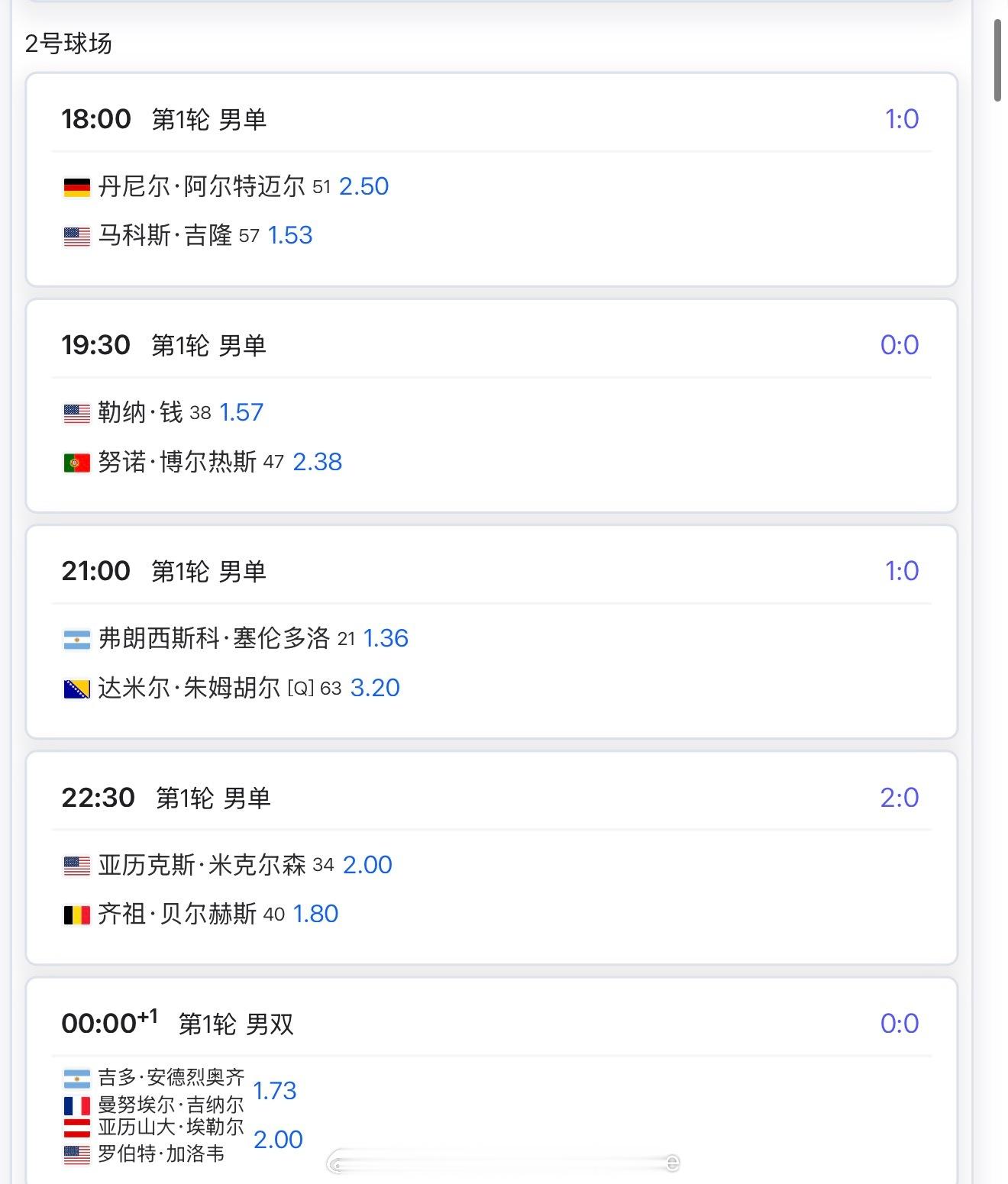Viewport: 1008px width, 1184px height.
Task: Click the vertical scrollbar thumb
Action: (997, 61)
